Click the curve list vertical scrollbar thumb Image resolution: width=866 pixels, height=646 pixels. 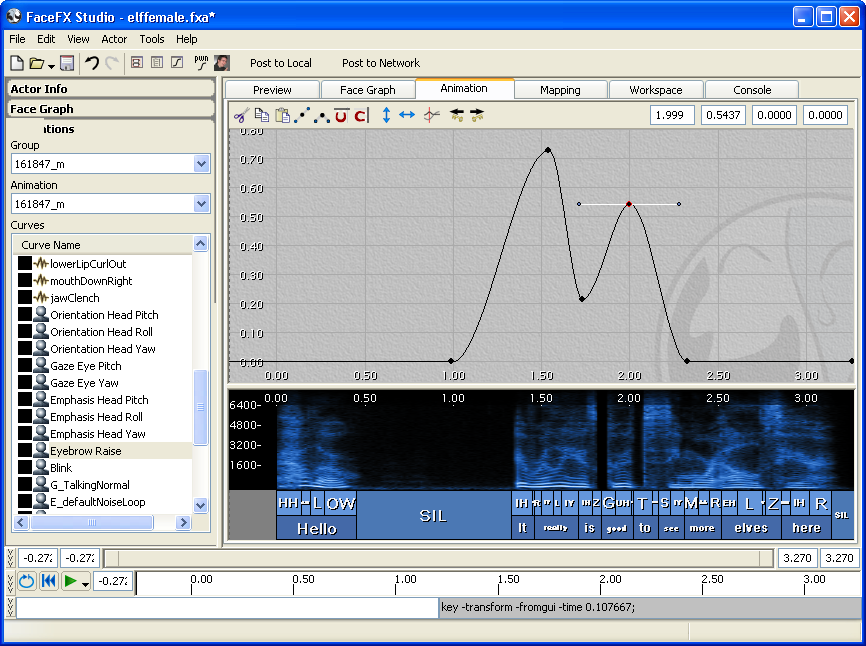pos(200,407)
